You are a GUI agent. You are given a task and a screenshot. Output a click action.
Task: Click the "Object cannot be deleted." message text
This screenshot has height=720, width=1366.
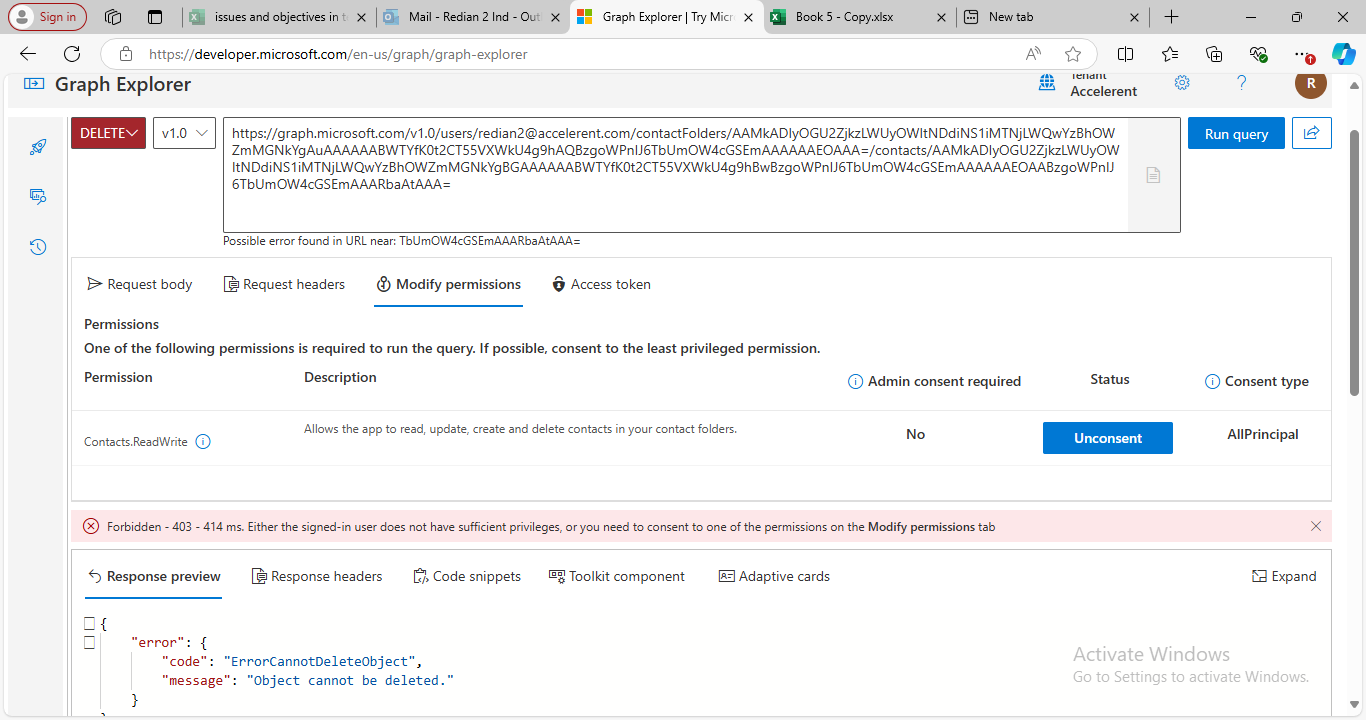(x=350, y=680)
